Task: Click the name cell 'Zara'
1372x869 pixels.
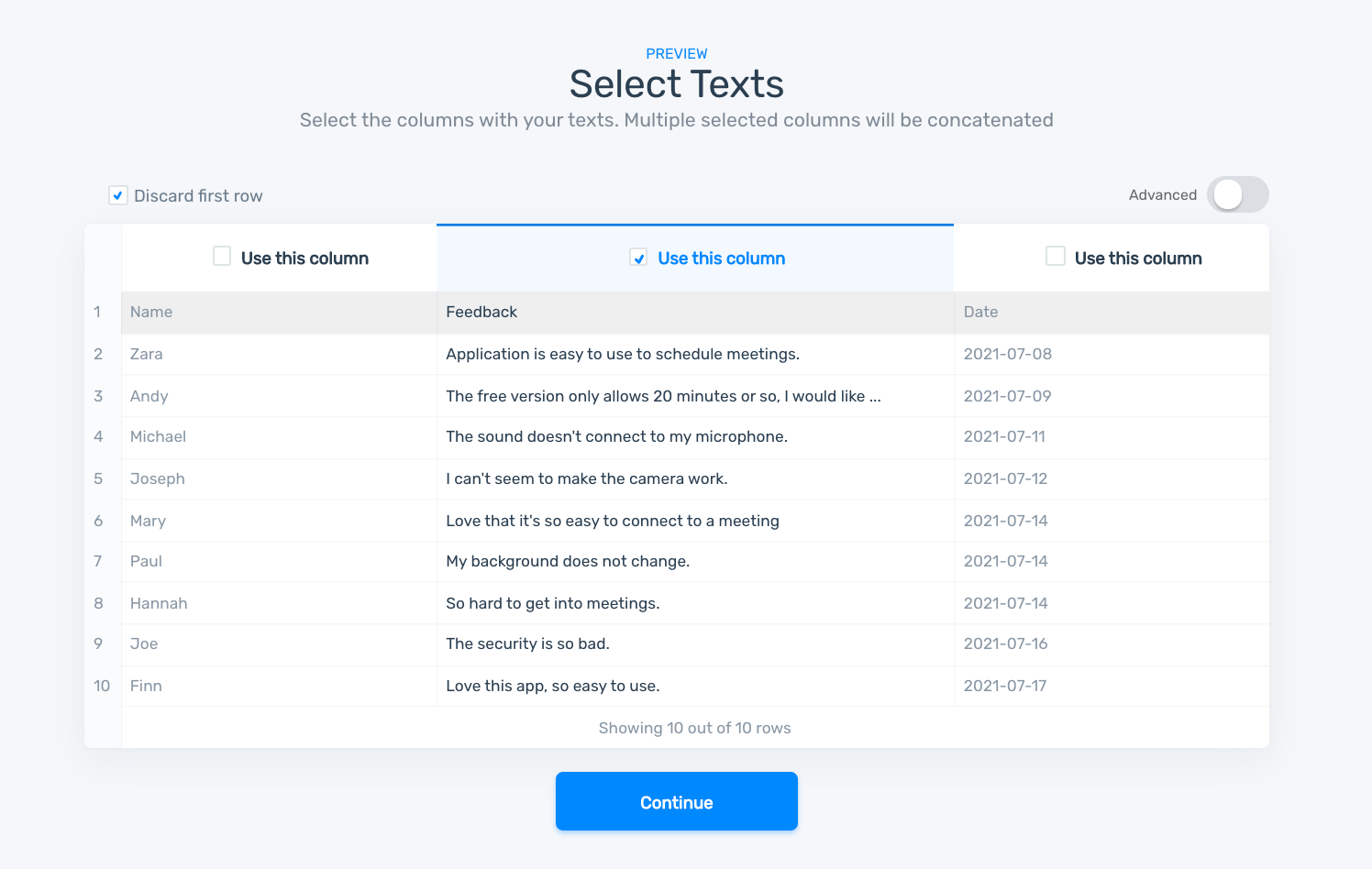Action: click(x=147, y=354)
